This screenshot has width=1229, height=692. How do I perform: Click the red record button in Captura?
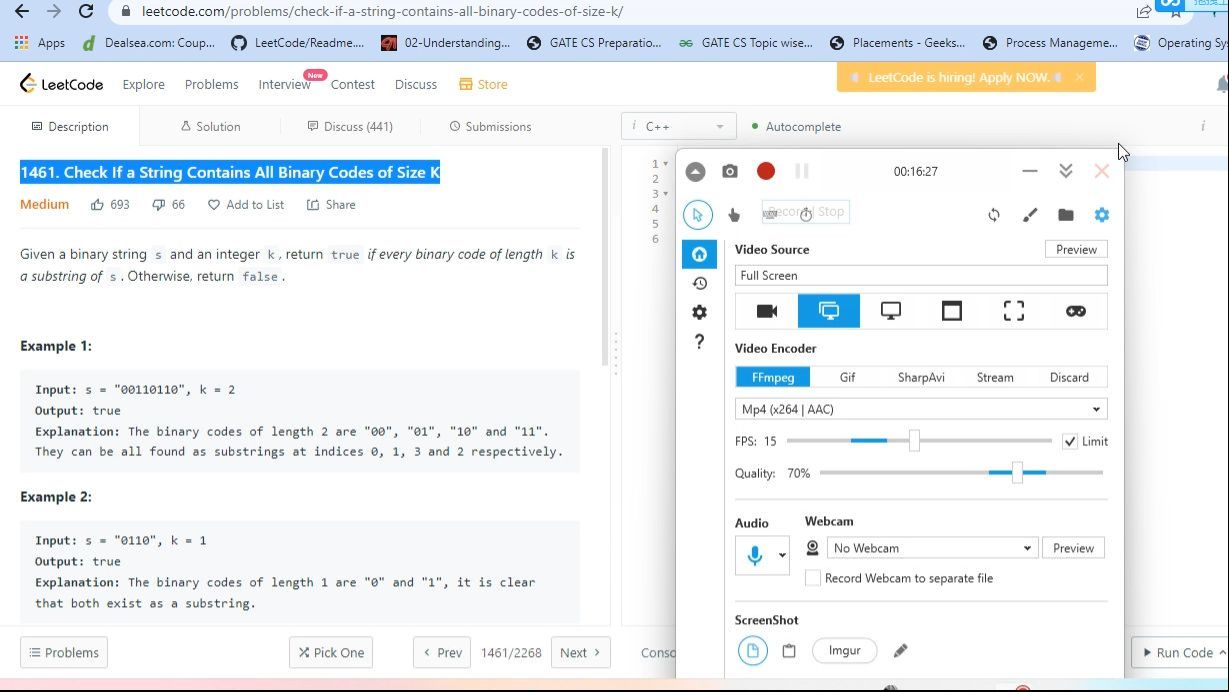click(x=766, y=171)
